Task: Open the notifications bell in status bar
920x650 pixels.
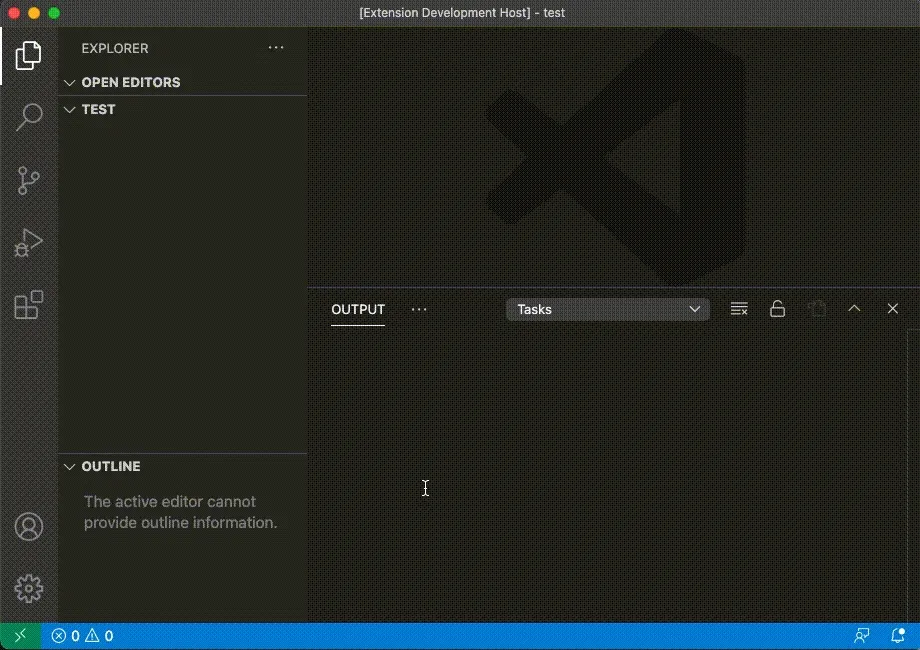Action: pos(897,636)
